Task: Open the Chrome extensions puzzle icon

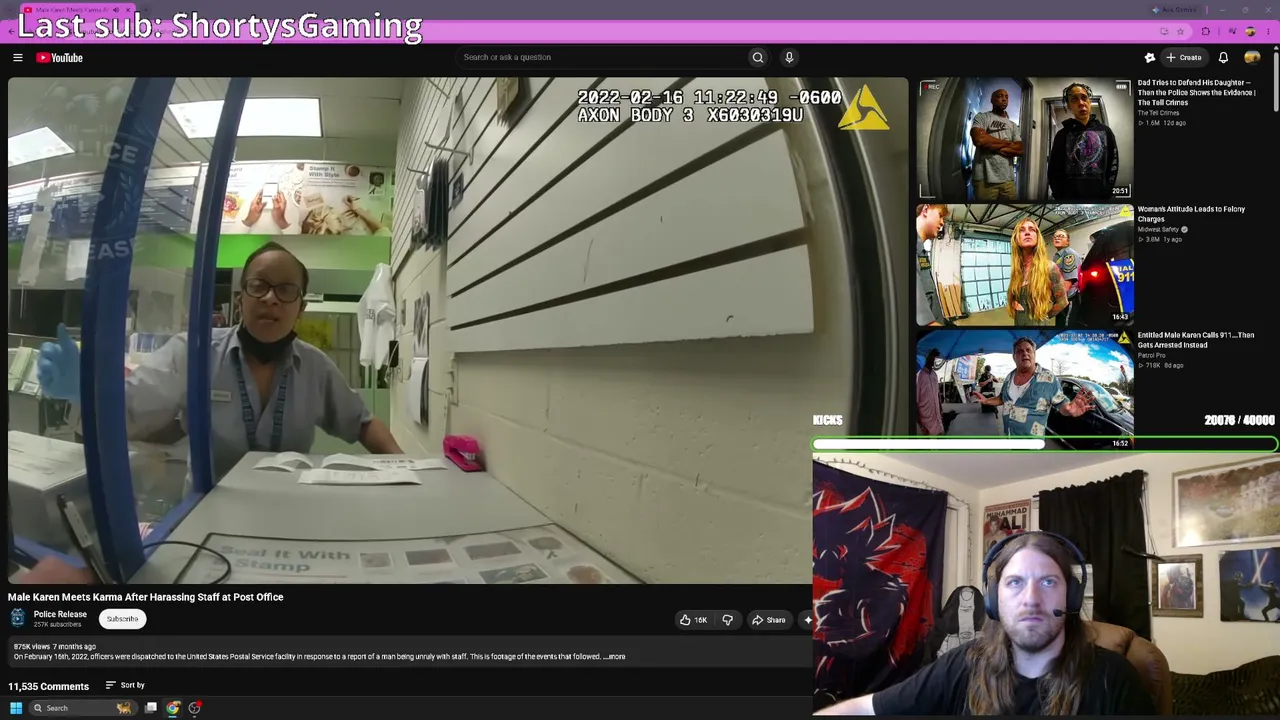Action: pyautogui.click(x=1206, y=32)
